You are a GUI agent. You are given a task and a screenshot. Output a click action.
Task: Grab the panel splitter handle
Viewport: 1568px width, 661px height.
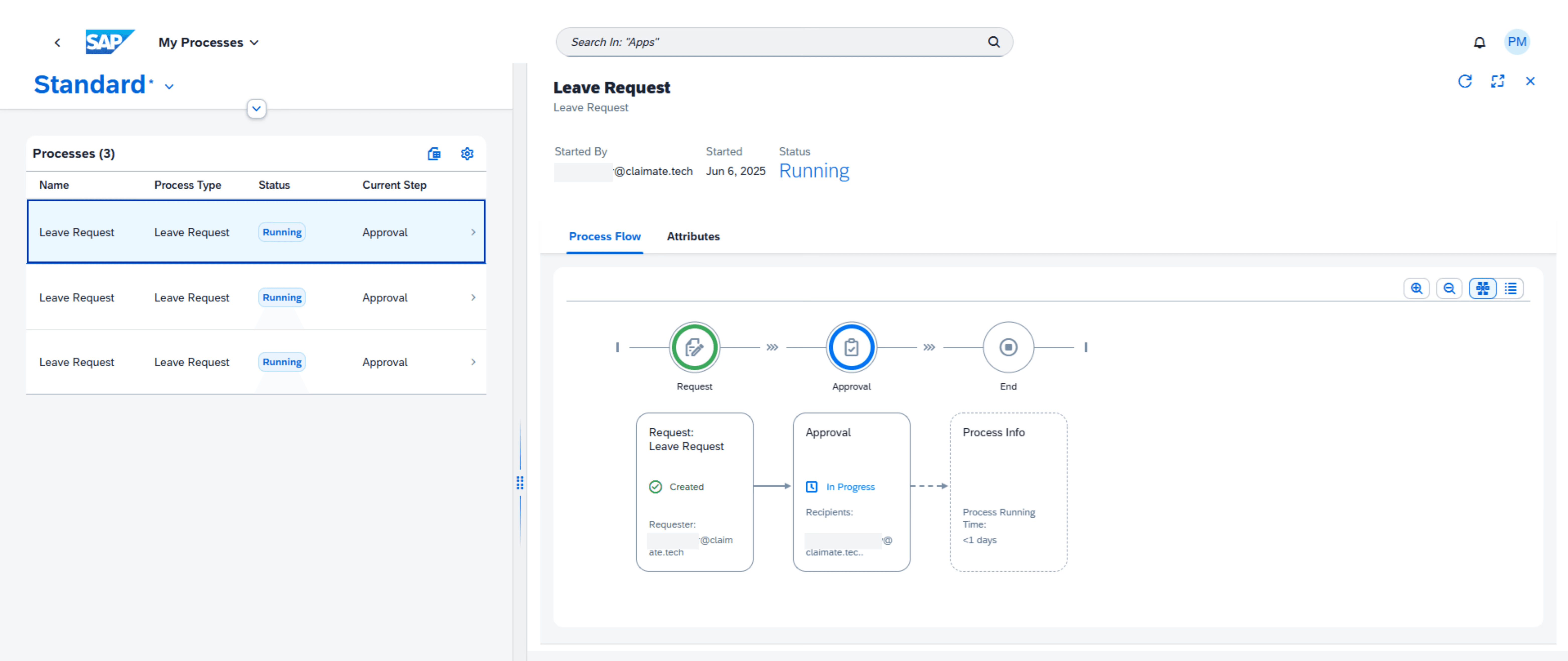coord(520,483)
